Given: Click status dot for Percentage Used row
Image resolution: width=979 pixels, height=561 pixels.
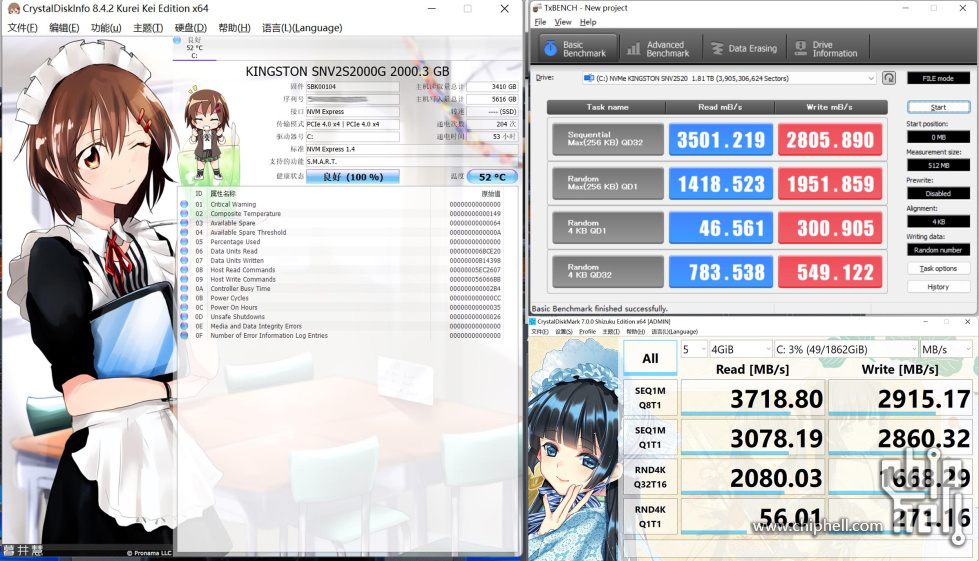Looking at the screenshot, I should 184,241.
